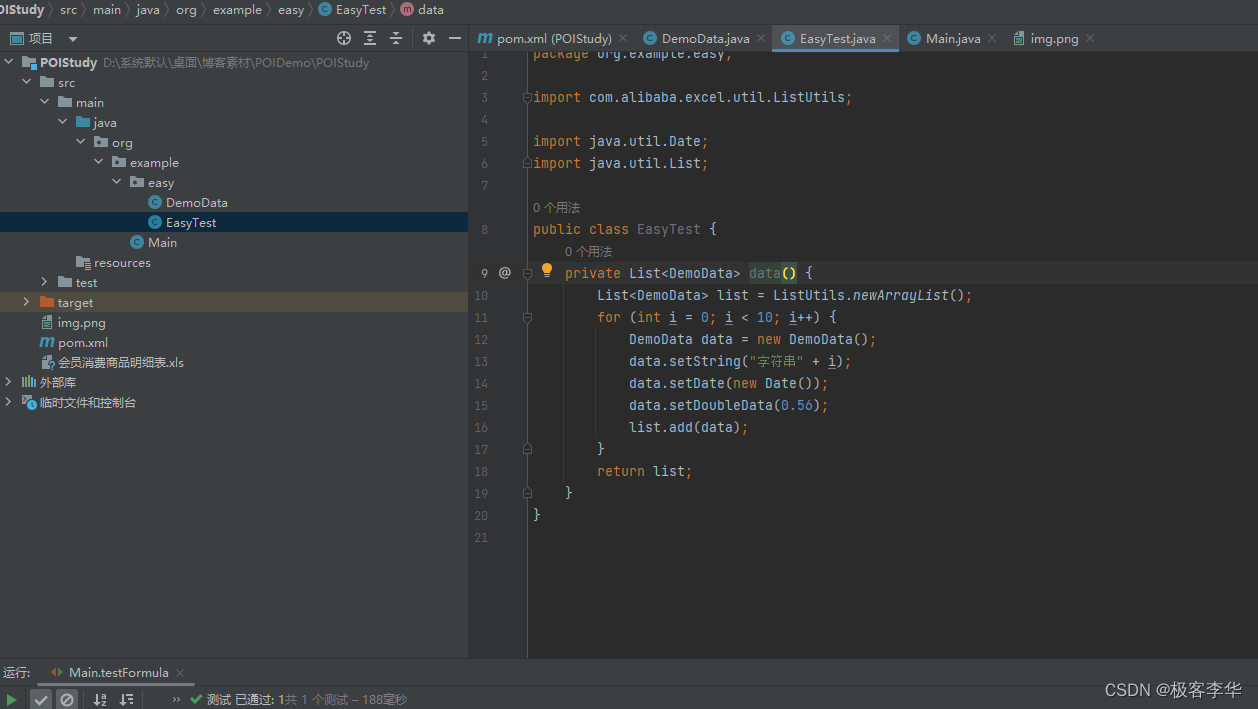
Task: Expand the 外部库 node
Action: [x=9, y=382]
